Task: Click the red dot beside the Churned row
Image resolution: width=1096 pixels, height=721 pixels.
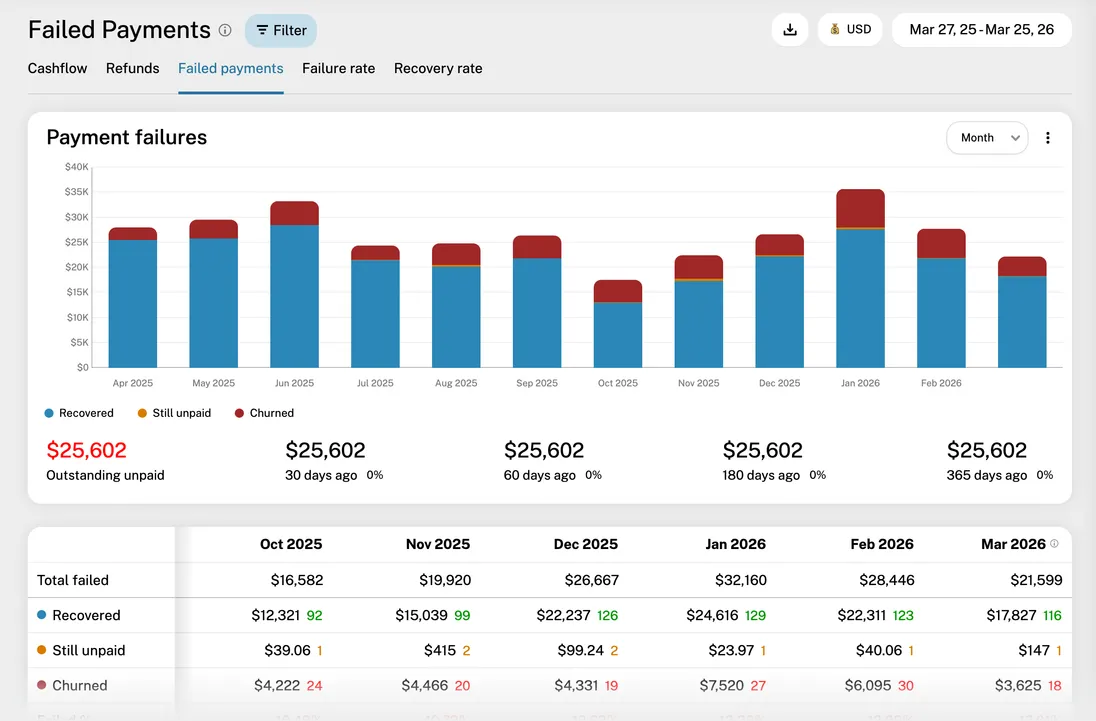Action: tap(41, 685)
